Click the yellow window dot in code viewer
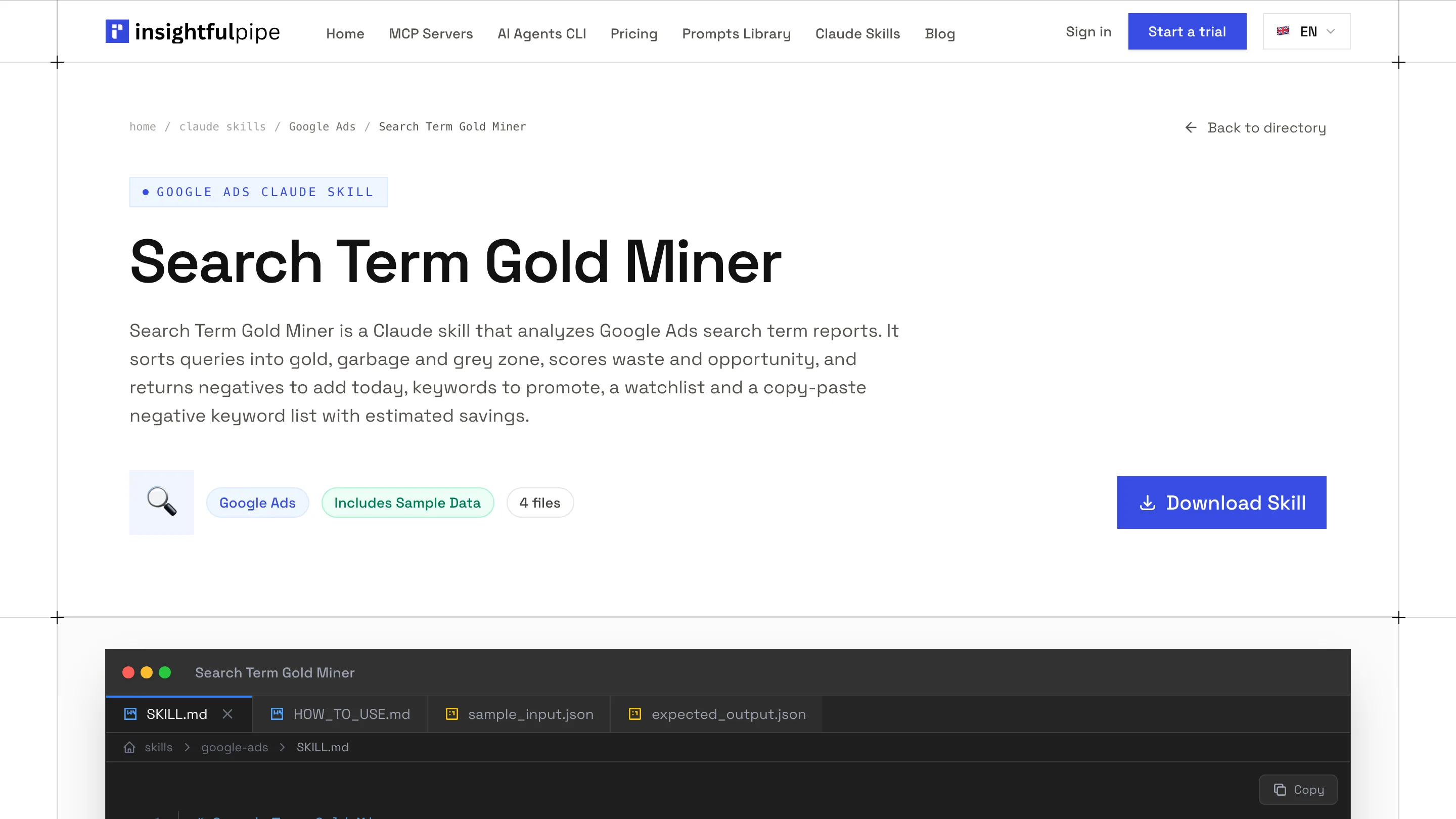 click(x=147, y=672)
